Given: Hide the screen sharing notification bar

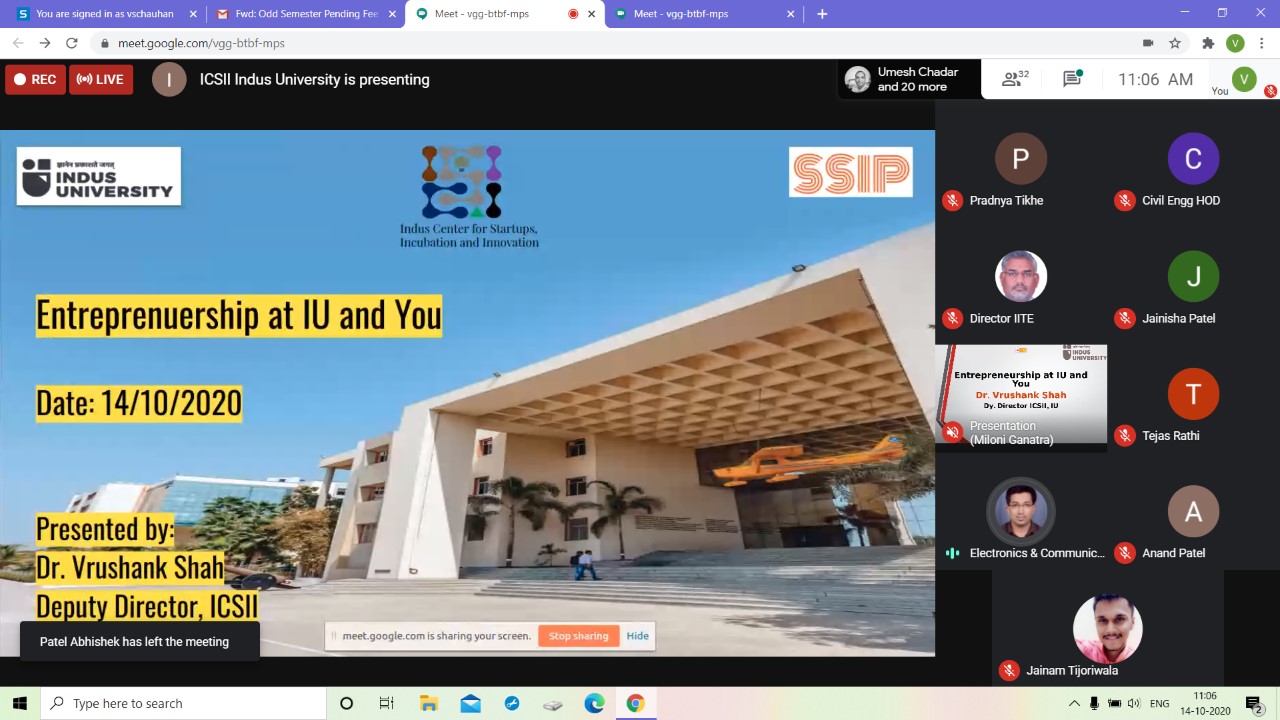Looking at the screenshot, I should pos(637,636).
